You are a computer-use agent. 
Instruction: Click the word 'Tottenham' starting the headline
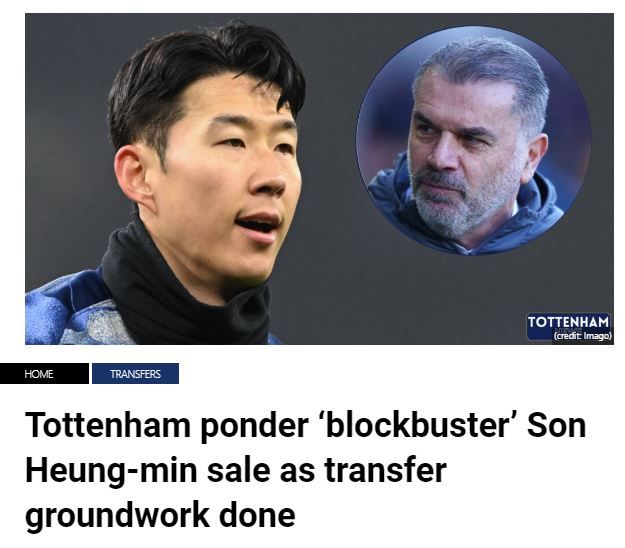click(108, 426)
